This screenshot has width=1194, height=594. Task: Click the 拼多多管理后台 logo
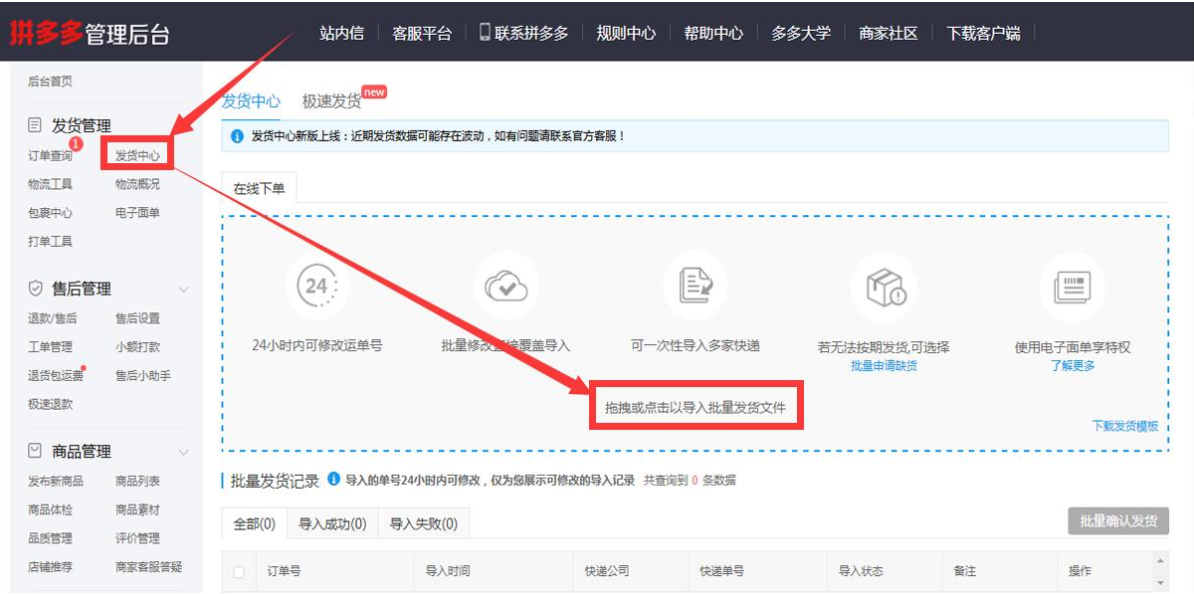click(x=89, y=34)
